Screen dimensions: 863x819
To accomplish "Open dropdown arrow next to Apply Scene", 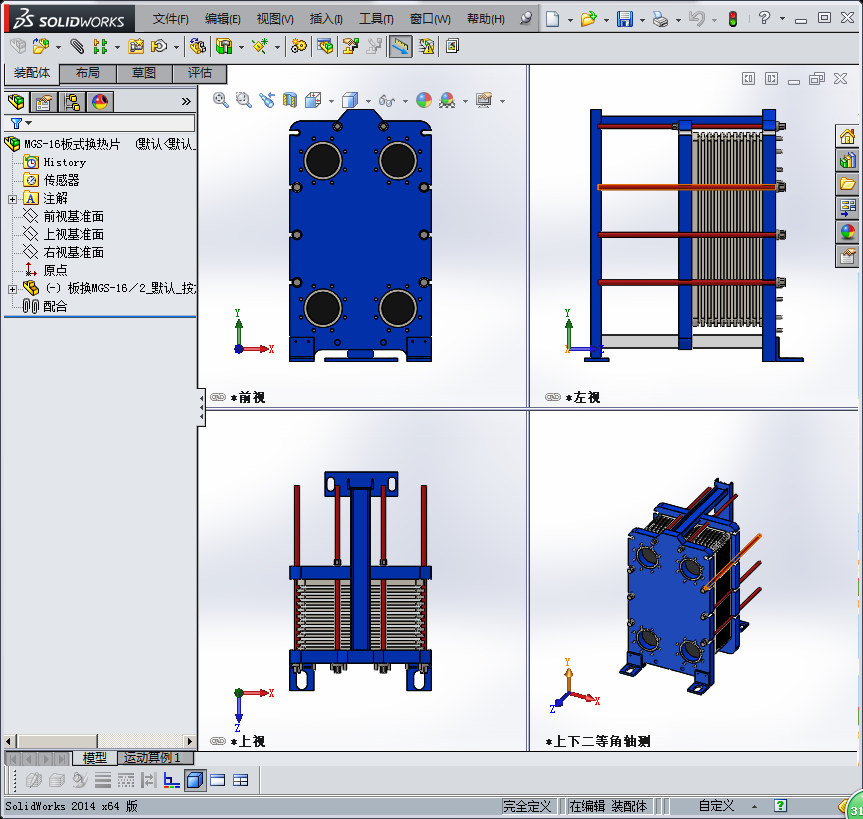I will coord(465,101).
